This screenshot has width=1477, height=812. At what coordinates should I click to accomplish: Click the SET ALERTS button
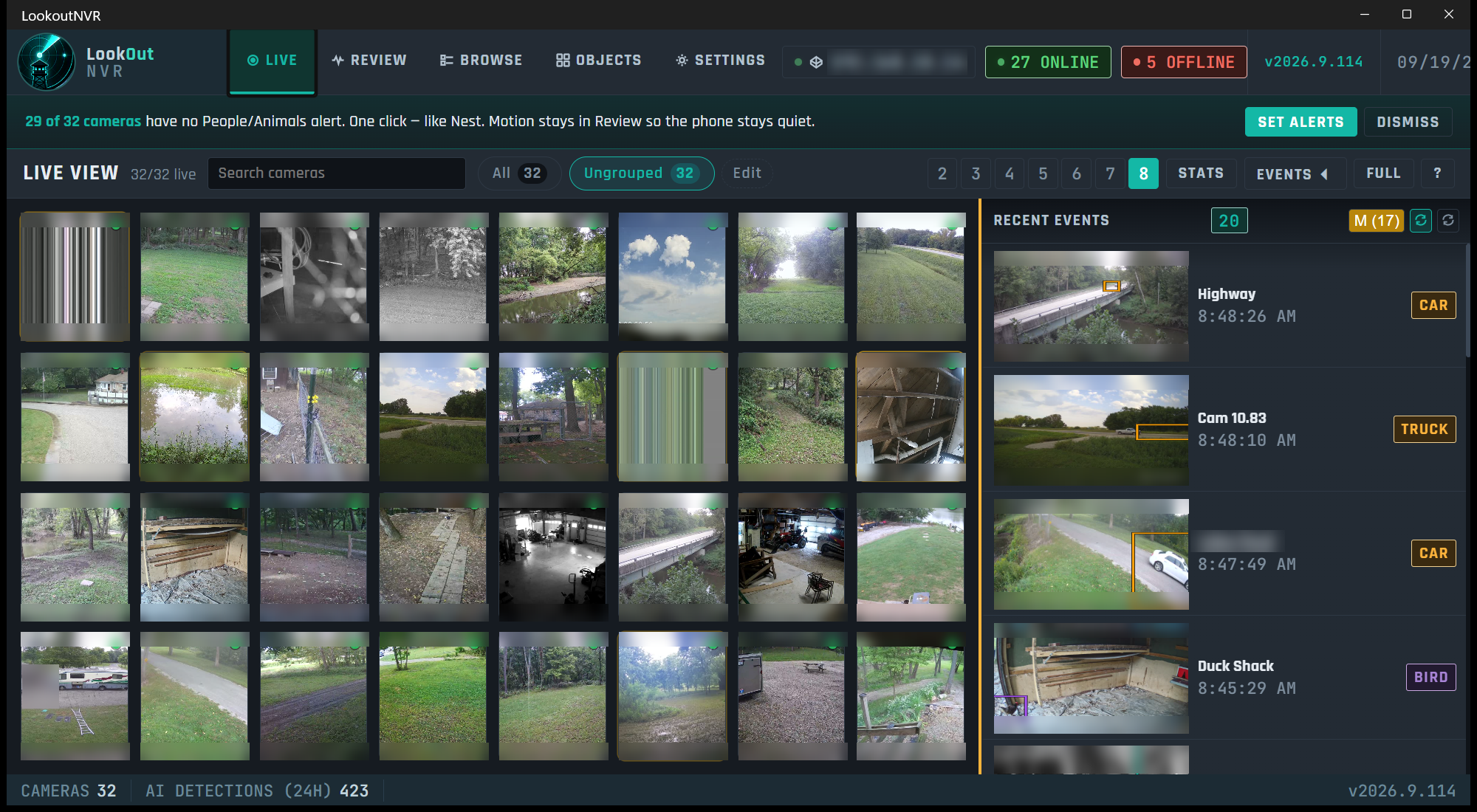coord(1300,122)
